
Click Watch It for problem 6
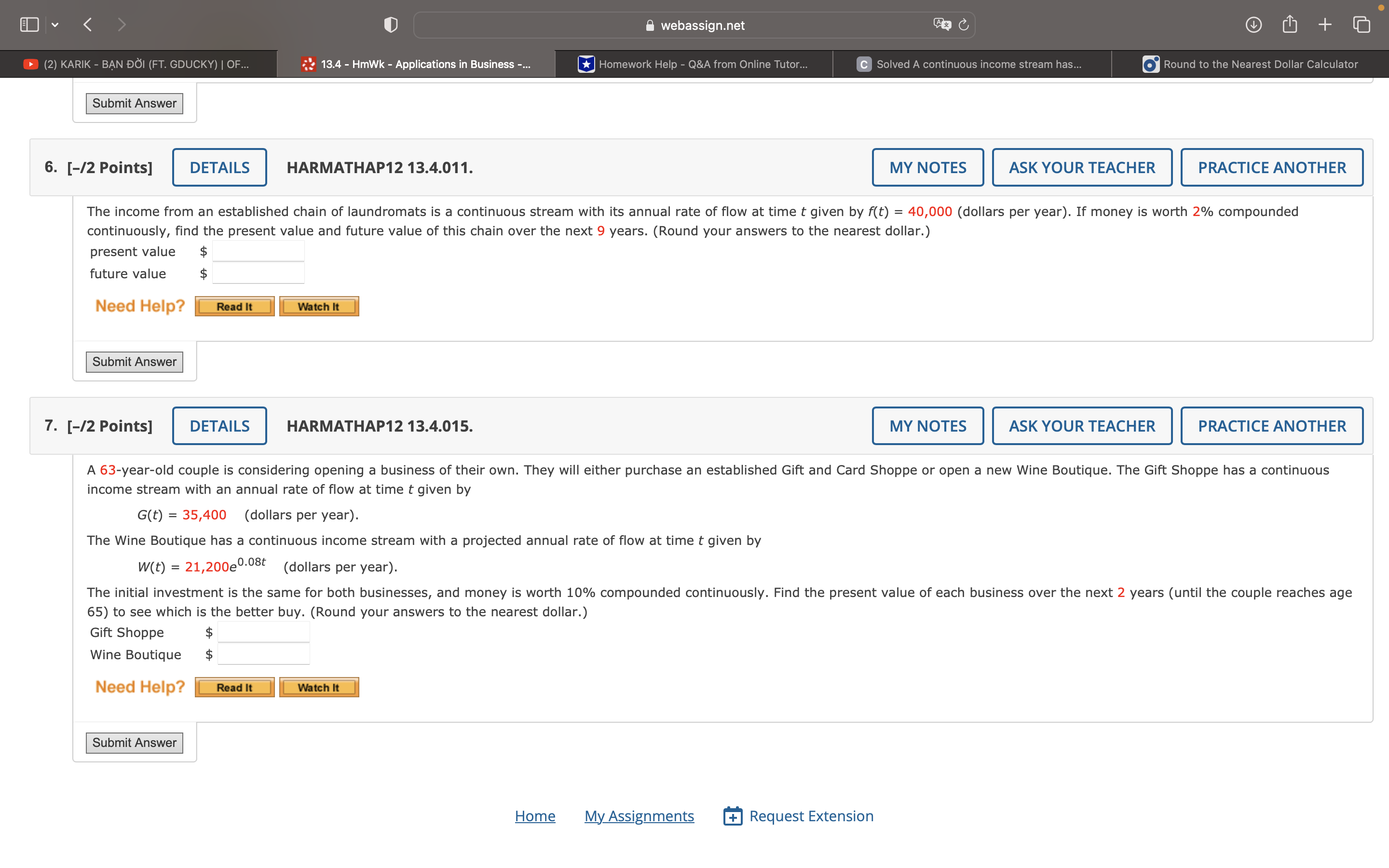pyautogui.click(x=318, y=306)
